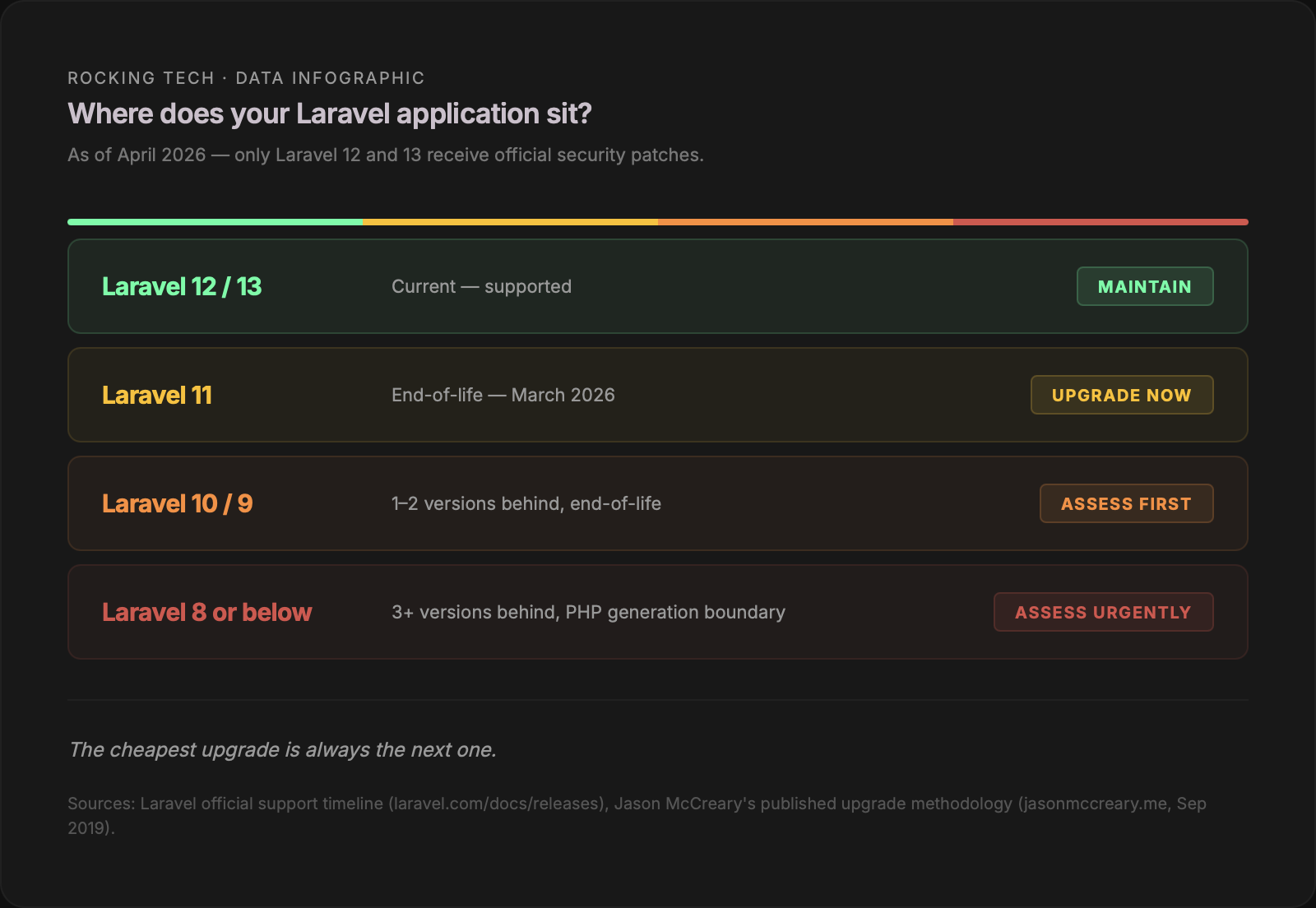Click the UPGRADE NOW button
This screenshot has width=1316, height=908.
[1121, 395]
